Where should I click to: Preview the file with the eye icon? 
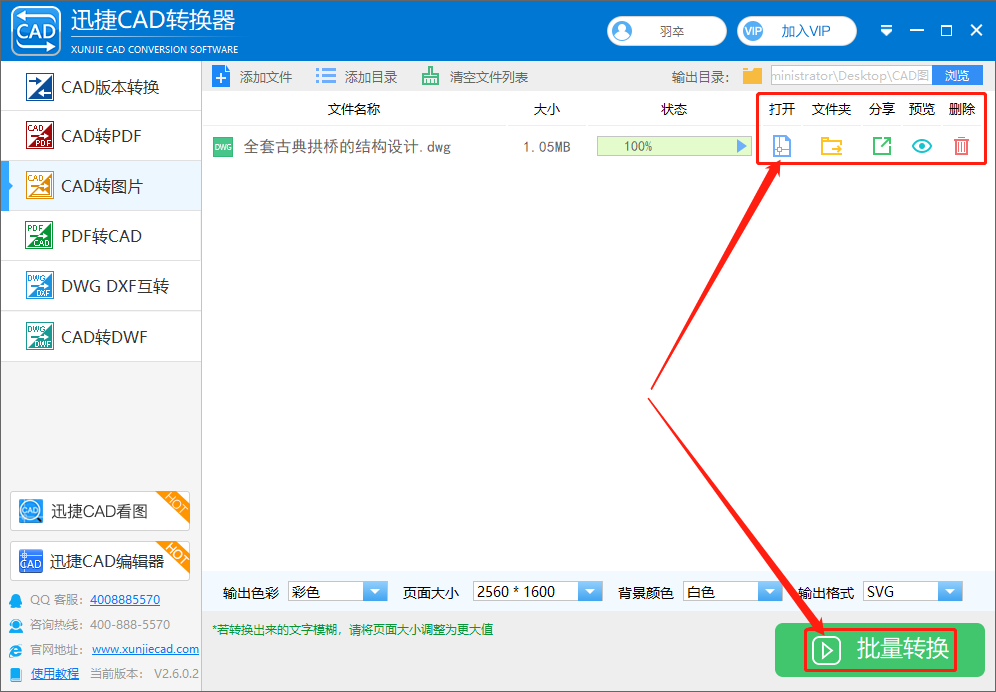[922, 146]
